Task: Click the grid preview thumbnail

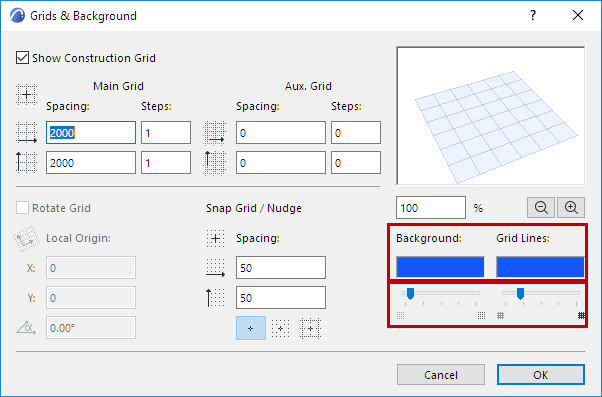Action: (x=491, y=116)
